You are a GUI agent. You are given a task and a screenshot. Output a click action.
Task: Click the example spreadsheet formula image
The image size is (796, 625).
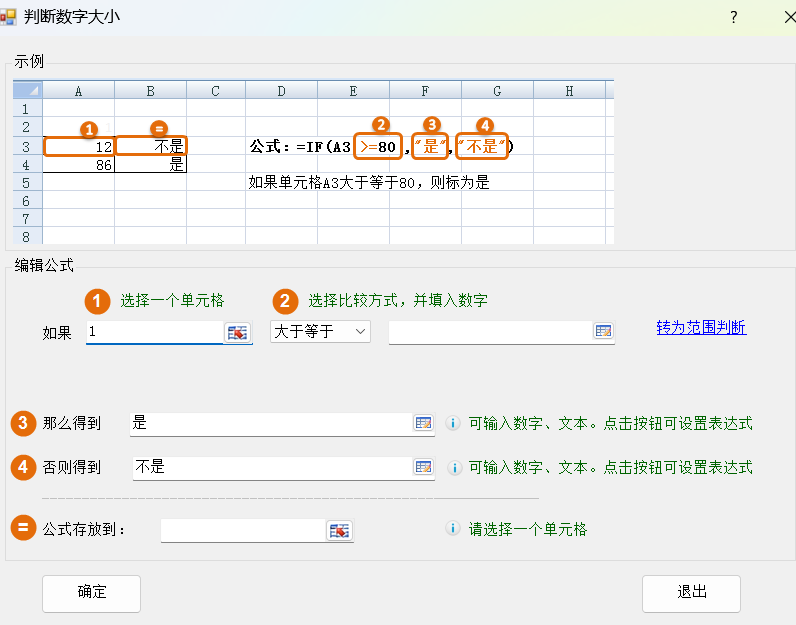310,162
